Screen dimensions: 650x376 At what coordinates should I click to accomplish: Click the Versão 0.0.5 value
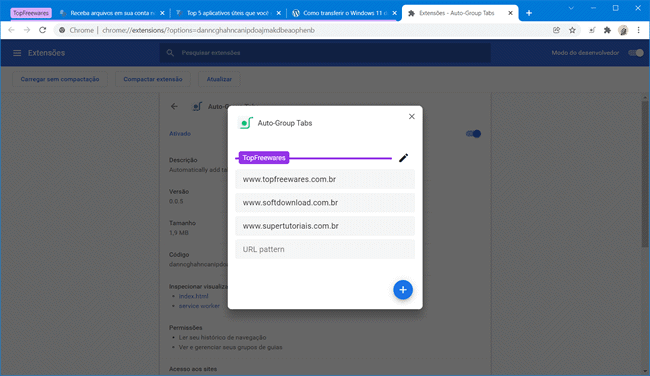coord(176,201)
